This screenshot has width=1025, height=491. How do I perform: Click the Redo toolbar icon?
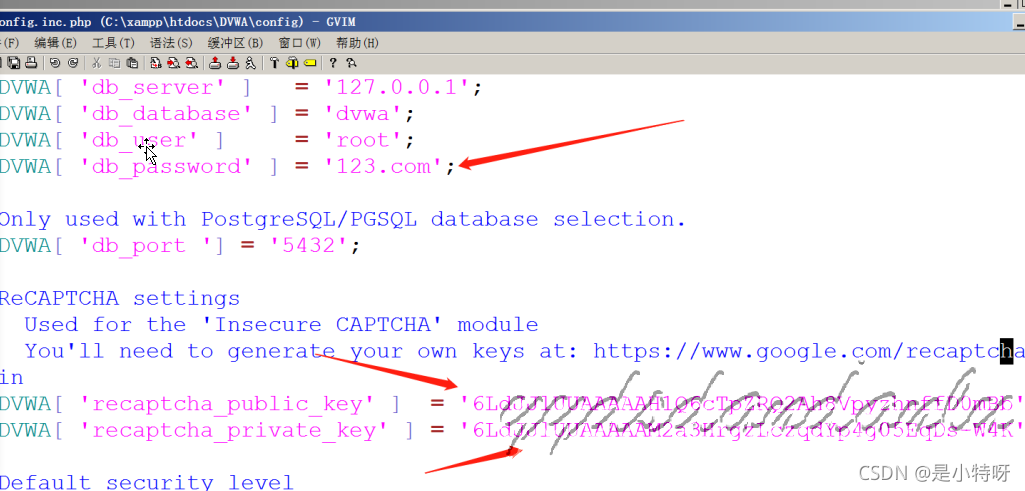[x=73, y=63]
